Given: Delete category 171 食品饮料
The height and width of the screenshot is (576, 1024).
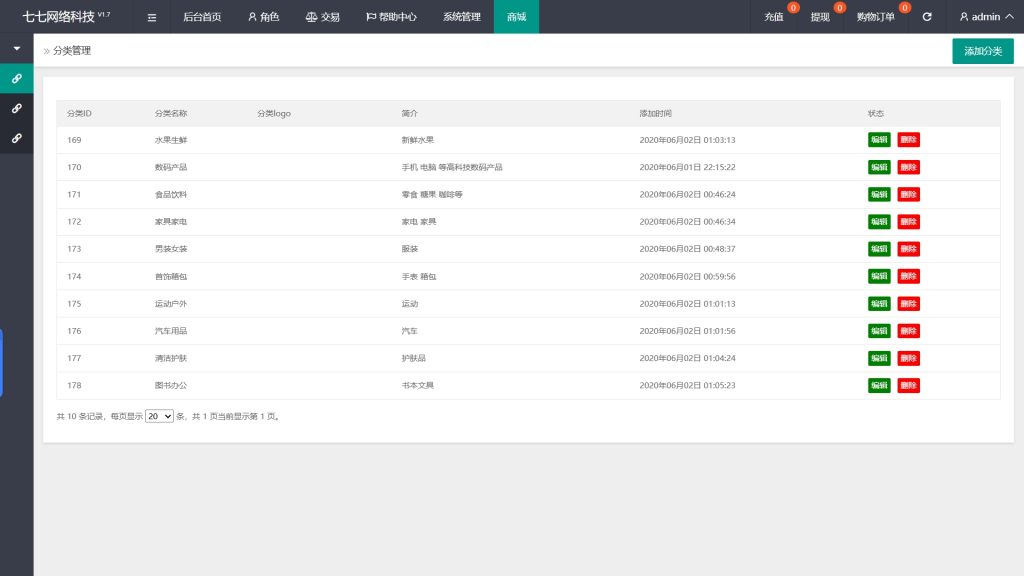Looking at the screenshot, I should pyautogui.click(x=908, y=195).
